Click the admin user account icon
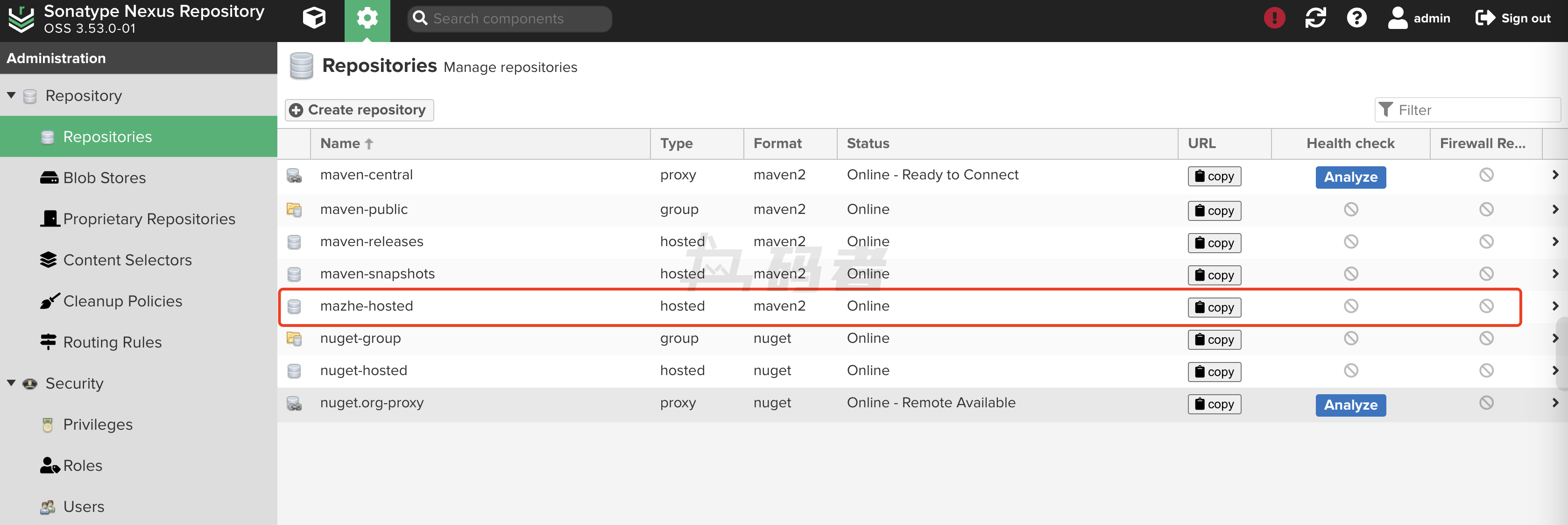The height and width of the screenshot is (525, 1568). pyautogui.click(x=1398, y=18)
